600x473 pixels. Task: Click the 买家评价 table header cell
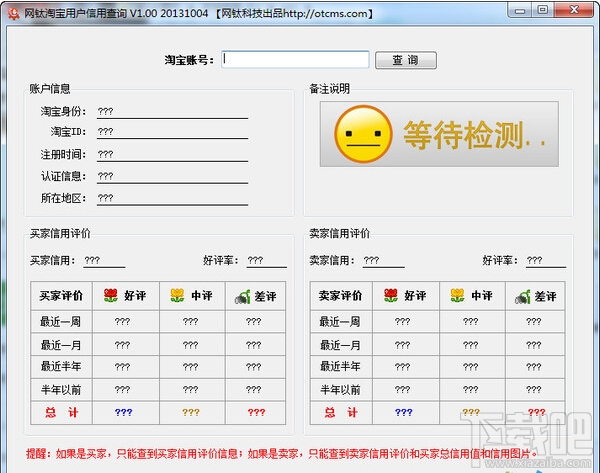click(61, 296)
